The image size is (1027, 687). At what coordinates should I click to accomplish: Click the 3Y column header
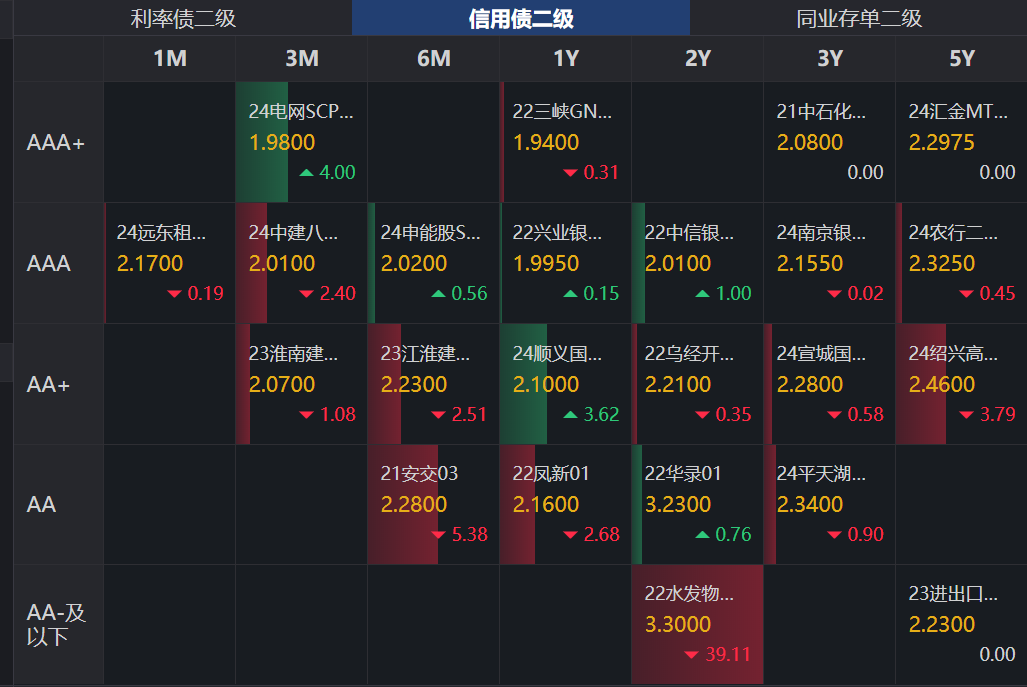[x=829, y=58]
